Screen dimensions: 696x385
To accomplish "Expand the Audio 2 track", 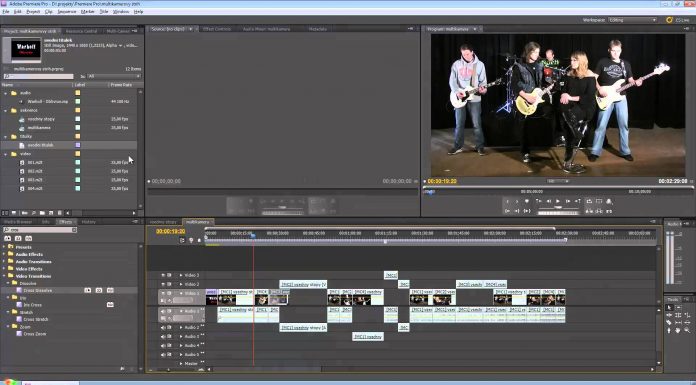I will (x=181, y=327).
